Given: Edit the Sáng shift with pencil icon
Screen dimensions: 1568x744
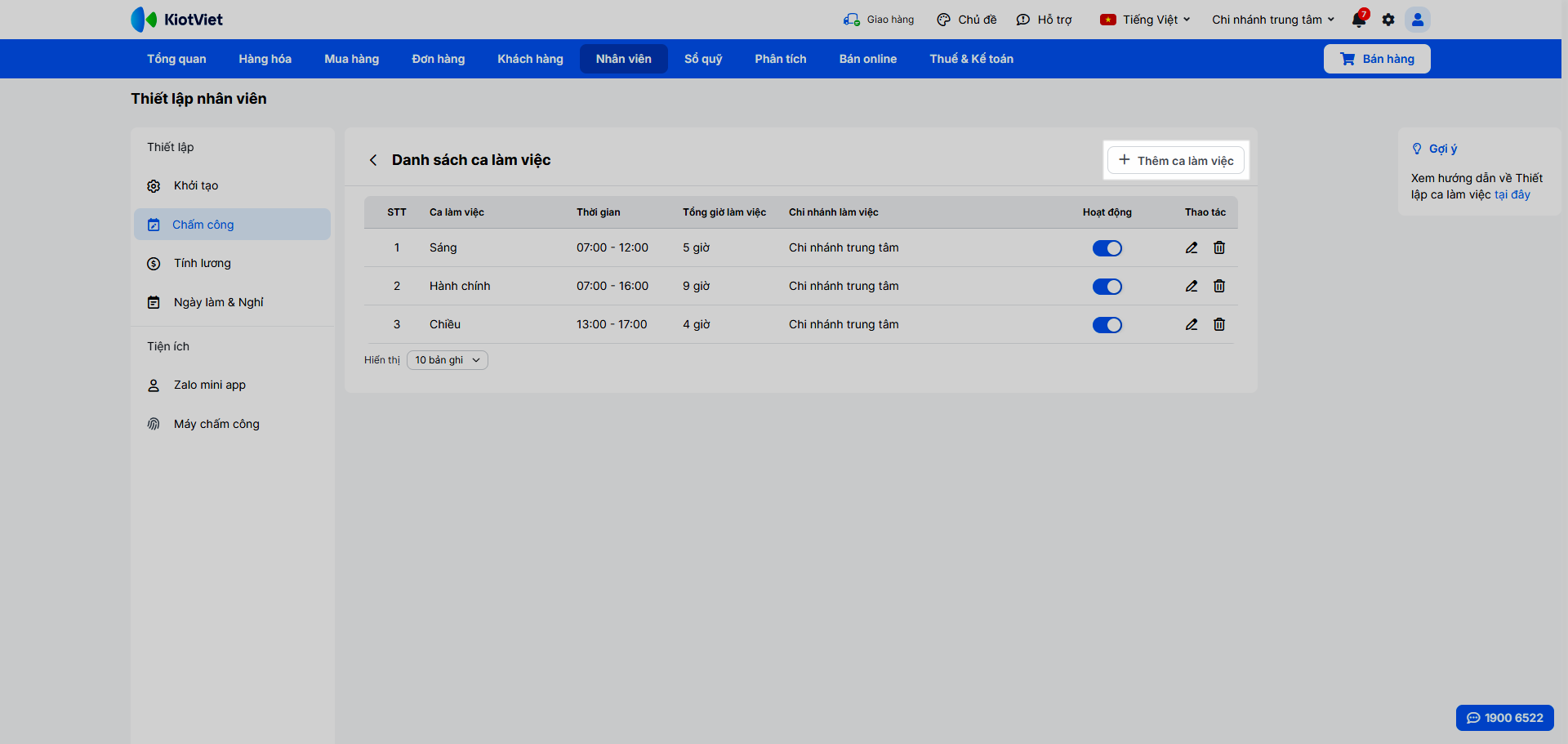Looking at the screenshot, I should click(x=1192, y=247).
